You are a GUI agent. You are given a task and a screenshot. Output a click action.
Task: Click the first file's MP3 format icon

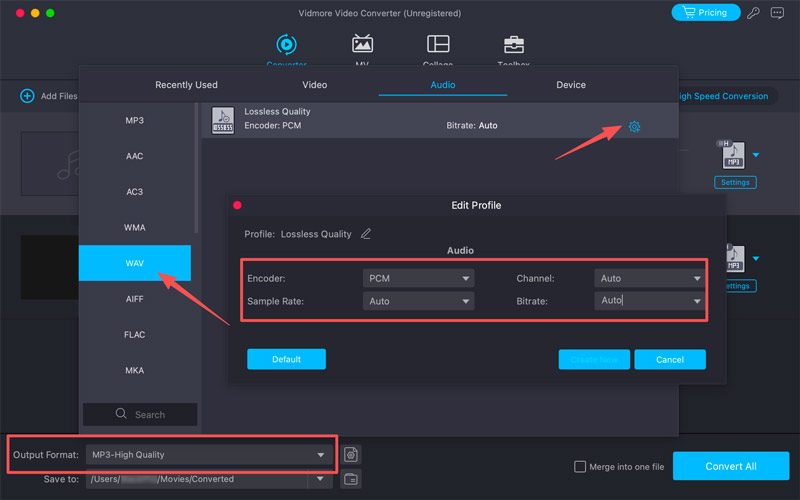point(734,156)
